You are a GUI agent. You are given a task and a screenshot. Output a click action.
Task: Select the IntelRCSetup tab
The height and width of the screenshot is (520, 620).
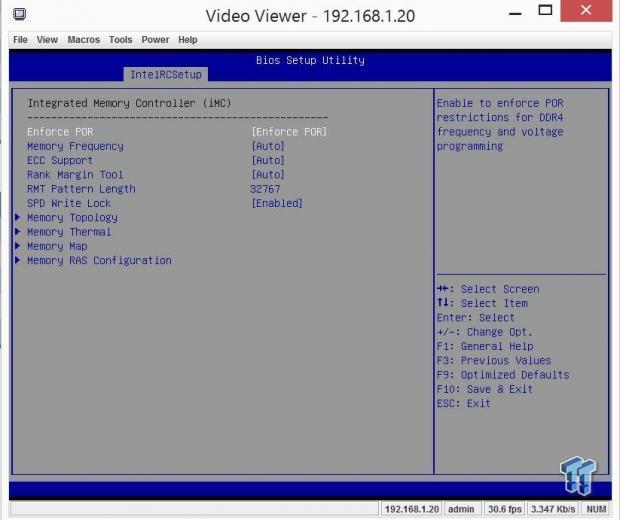[166, 74]
